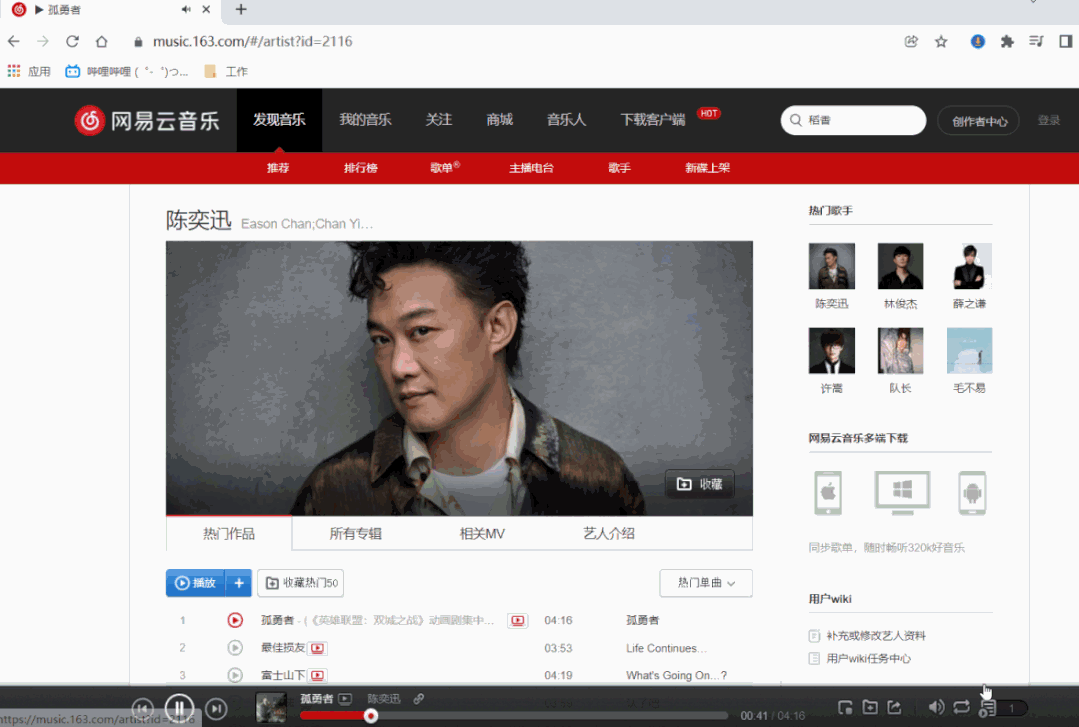
Task: Go to the previous track
Action: click(142, 708)
